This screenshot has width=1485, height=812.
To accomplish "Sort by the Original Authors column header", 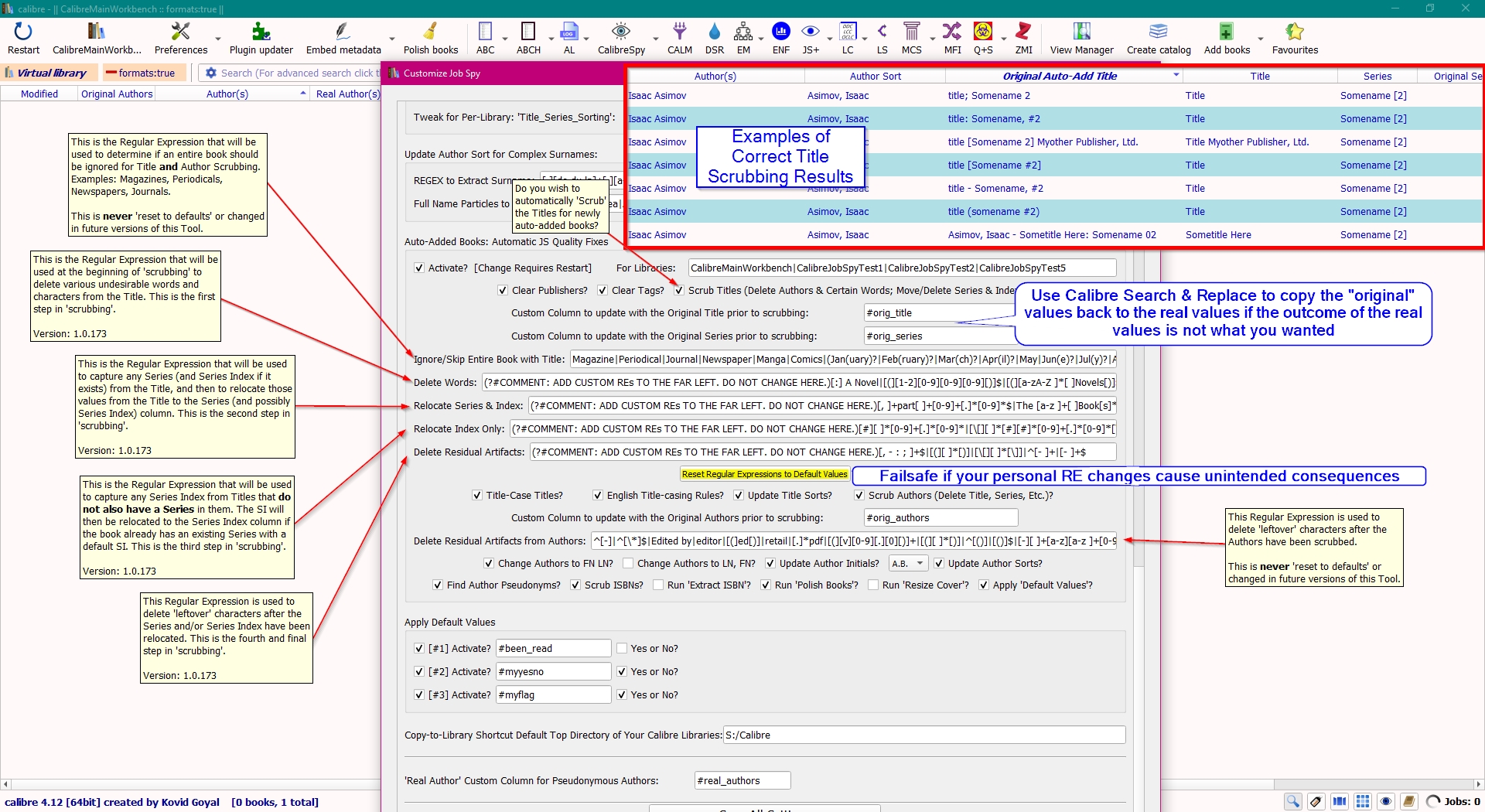I will 117,94.
